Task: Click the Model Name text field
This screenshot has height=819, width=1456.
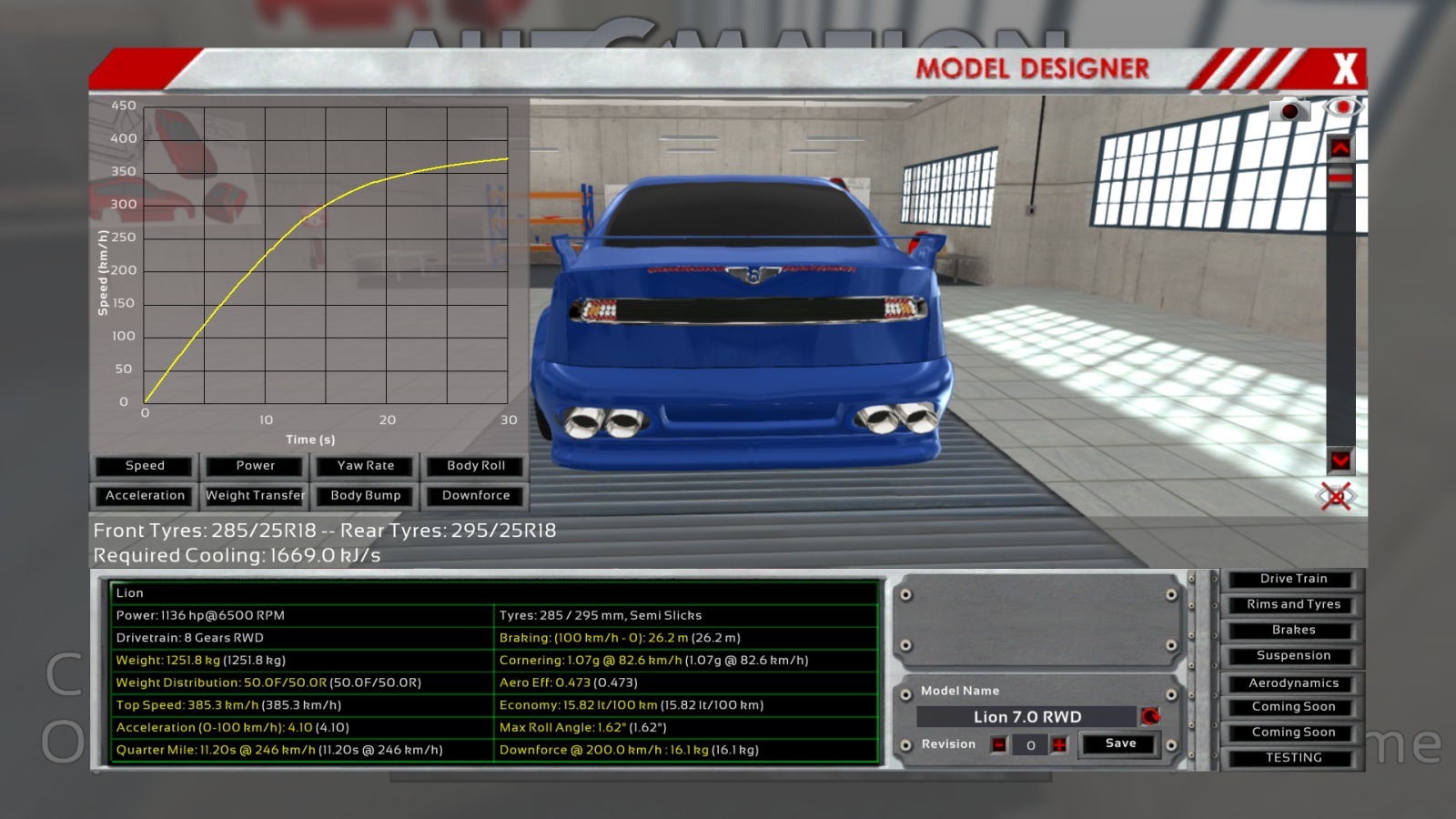Action: tap(1026, 717)
